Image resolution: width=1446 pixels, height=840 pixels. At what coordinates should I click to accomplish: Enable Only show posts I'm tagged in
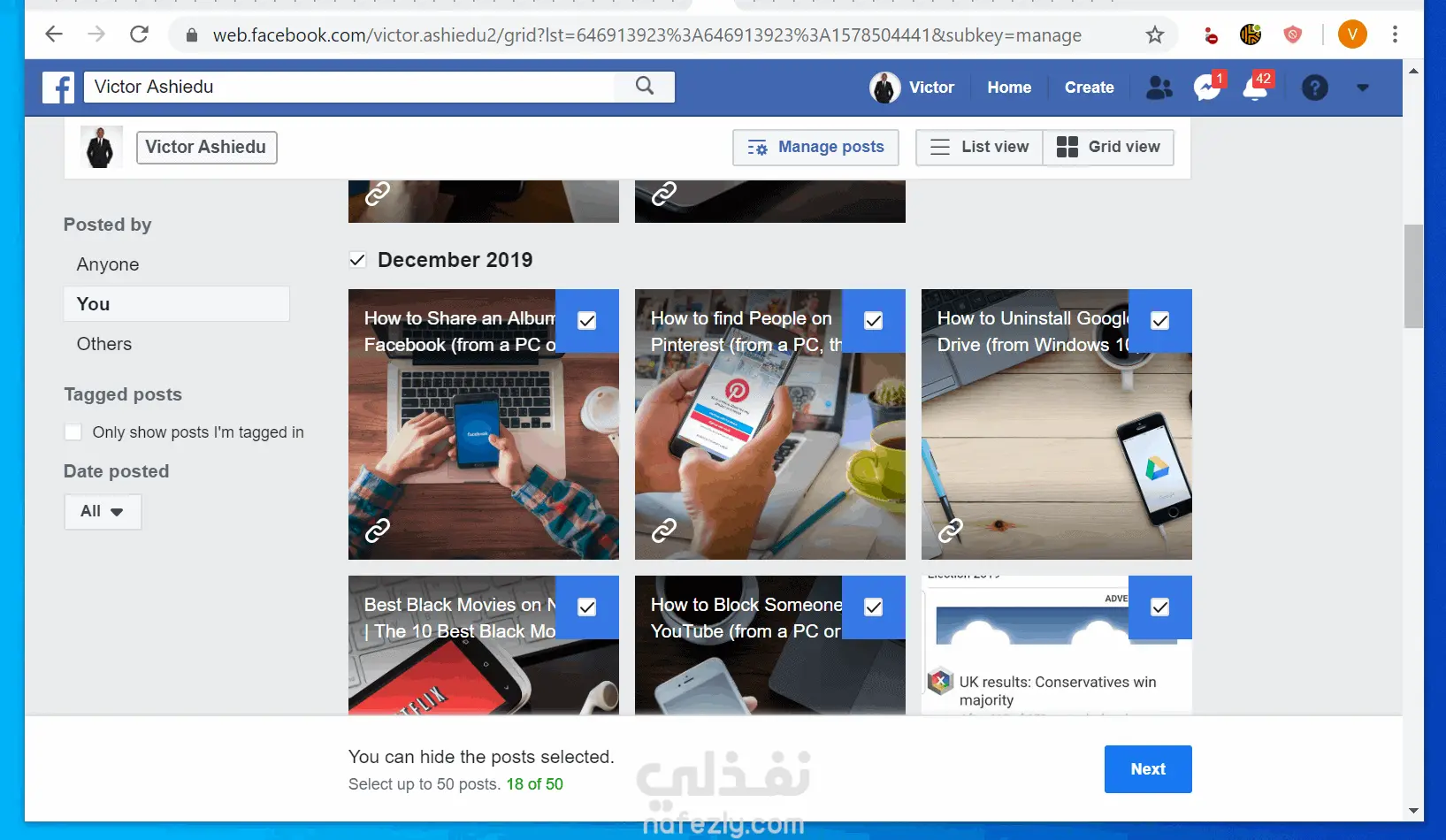point(73,432)
